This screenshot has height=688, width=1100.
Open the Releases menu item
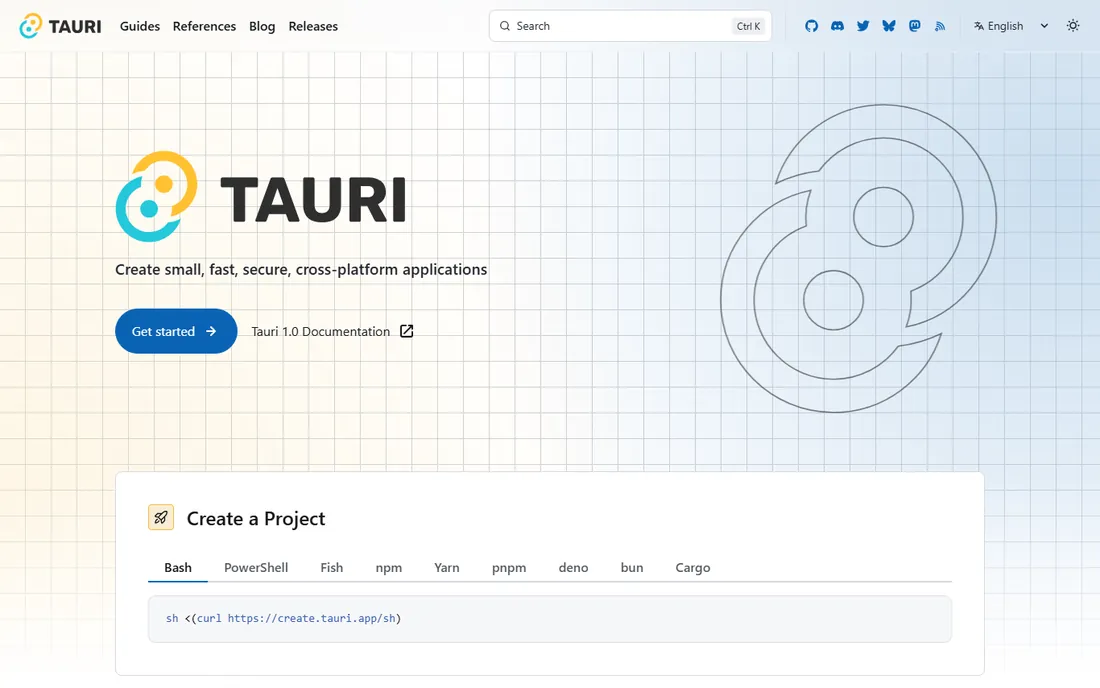coord(313,26)
